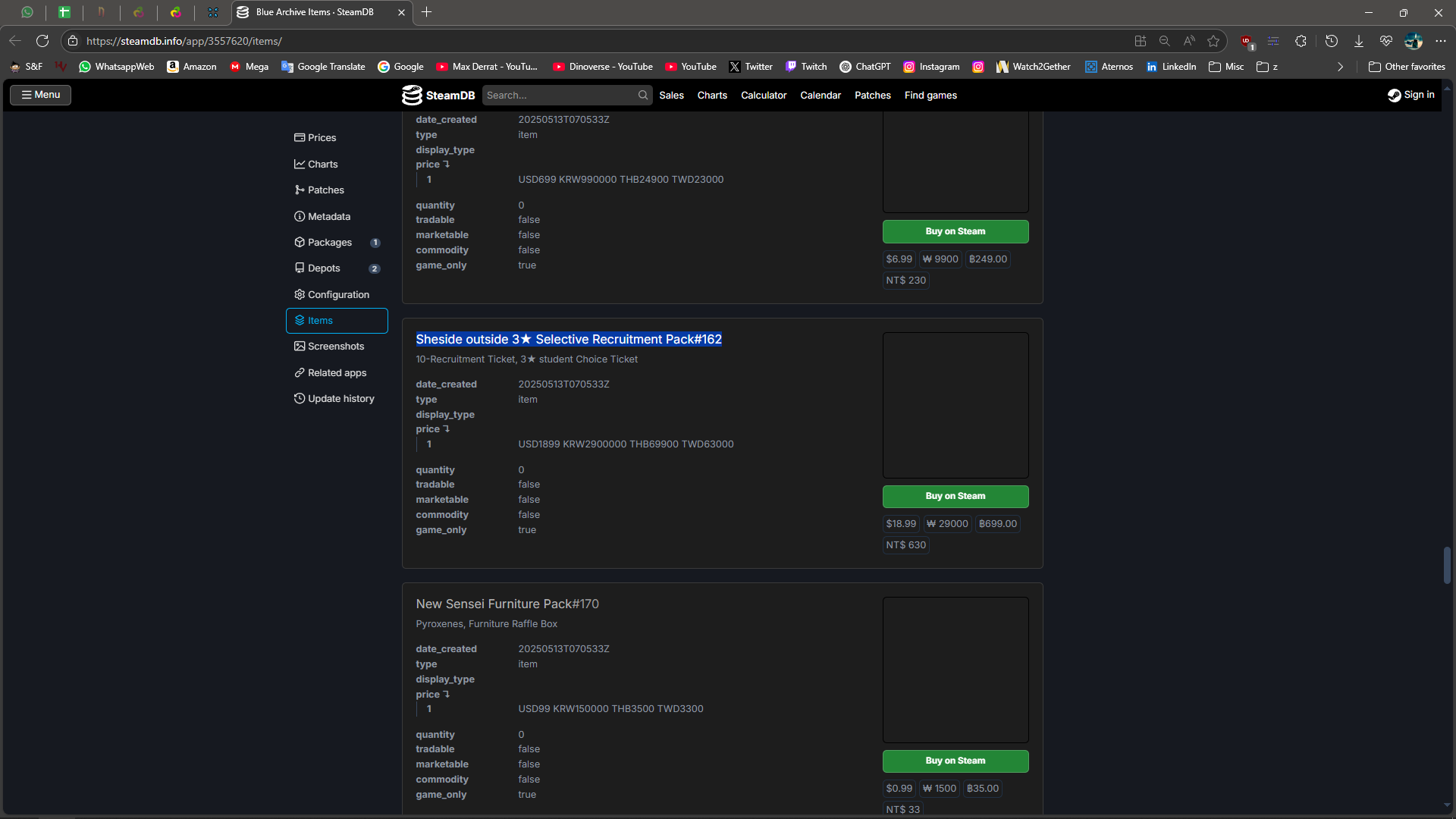Viewport: 1456px width, 819px height.
Task: Click the Sheside outside pack image placeholder
Action: click(955, 405)
